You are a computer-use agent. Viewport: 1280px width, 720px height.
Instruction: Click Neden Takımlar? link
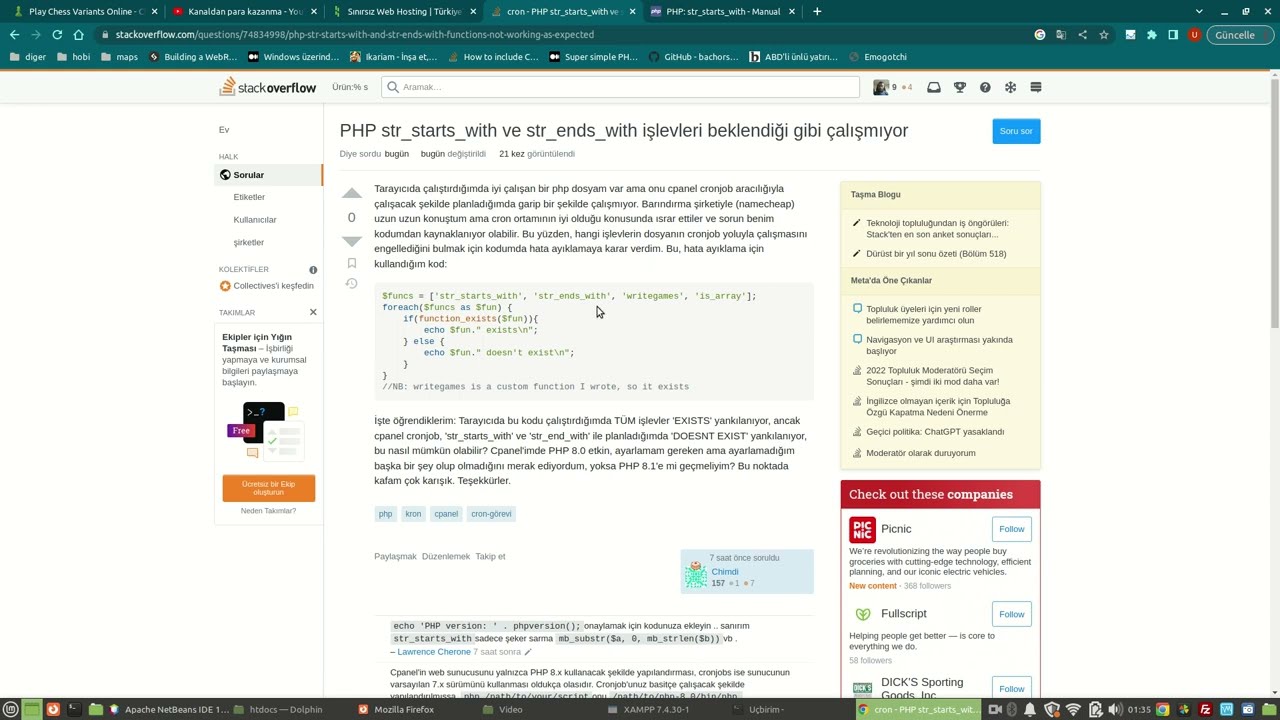click(268, 511)
